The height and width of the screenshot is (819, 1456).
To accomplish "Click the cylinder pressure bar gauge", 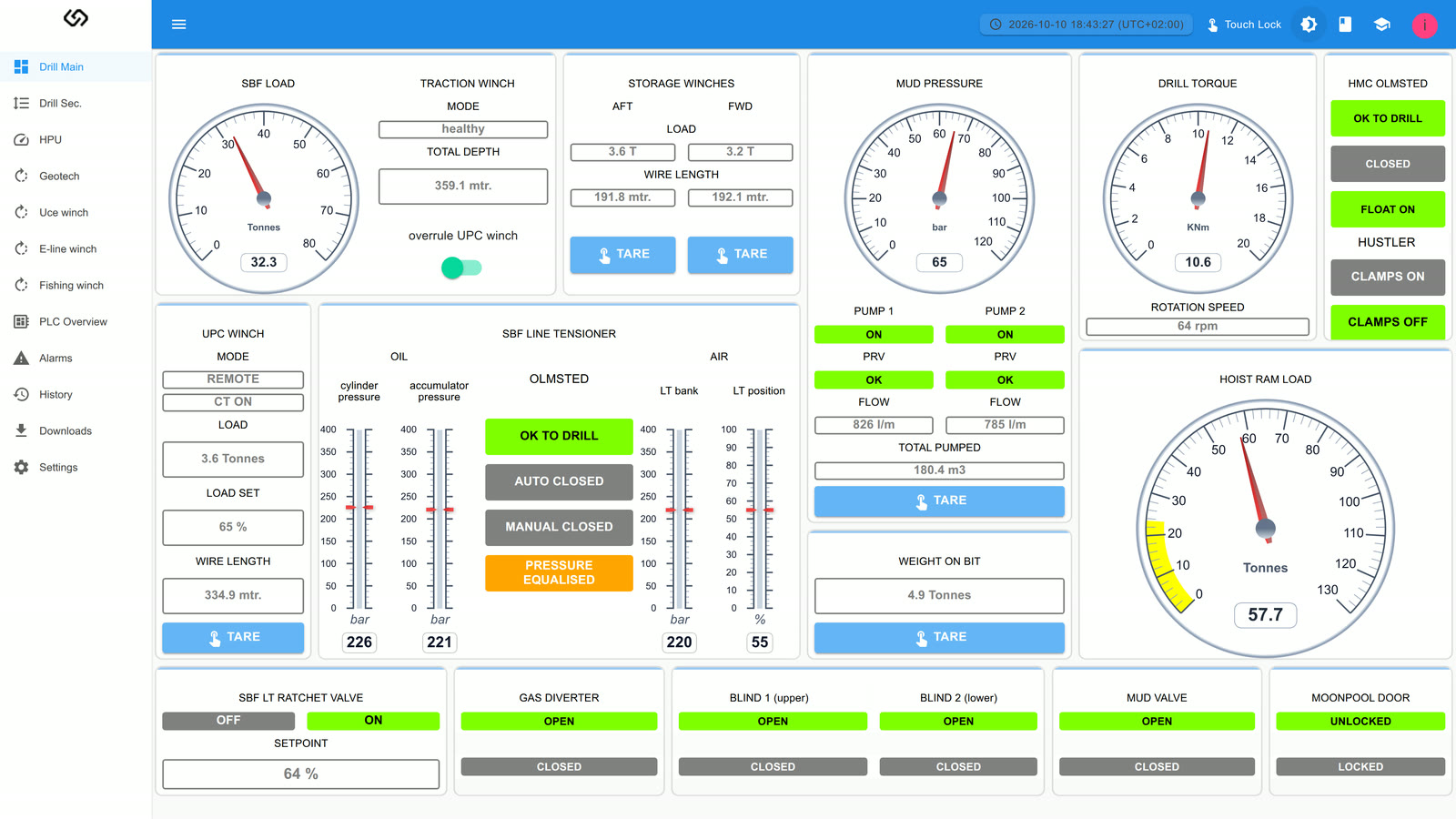I will click(x=359, y=519).
